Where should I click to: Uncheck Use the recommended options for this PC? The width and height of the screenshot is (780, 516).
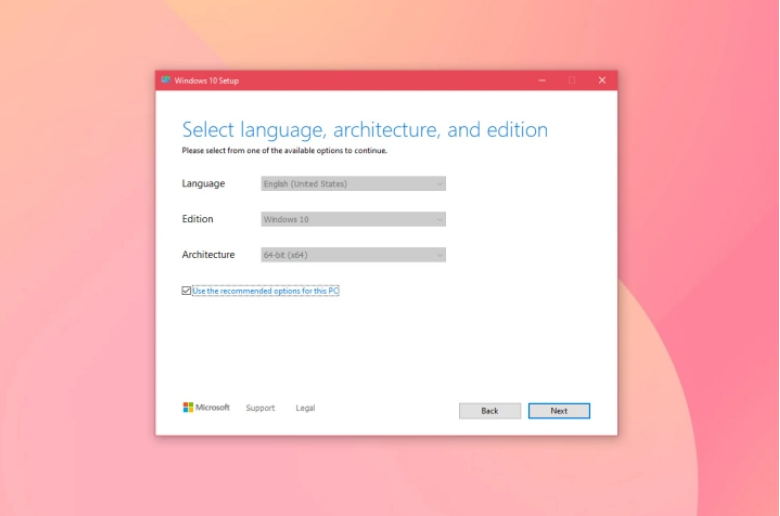coord(186,291)
